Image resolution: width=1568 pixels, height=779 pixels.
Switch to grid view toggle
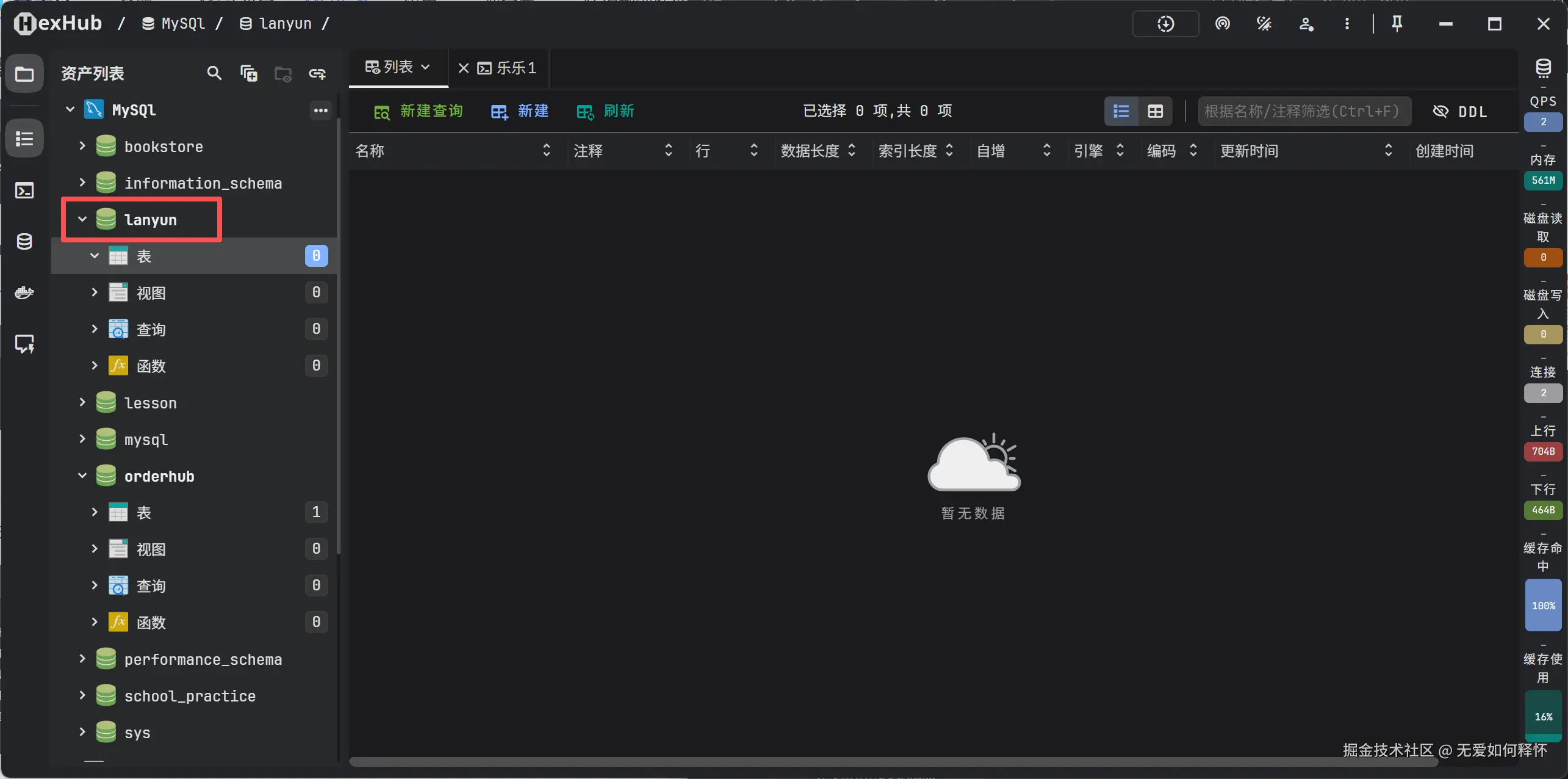(x=1155, y=112)
